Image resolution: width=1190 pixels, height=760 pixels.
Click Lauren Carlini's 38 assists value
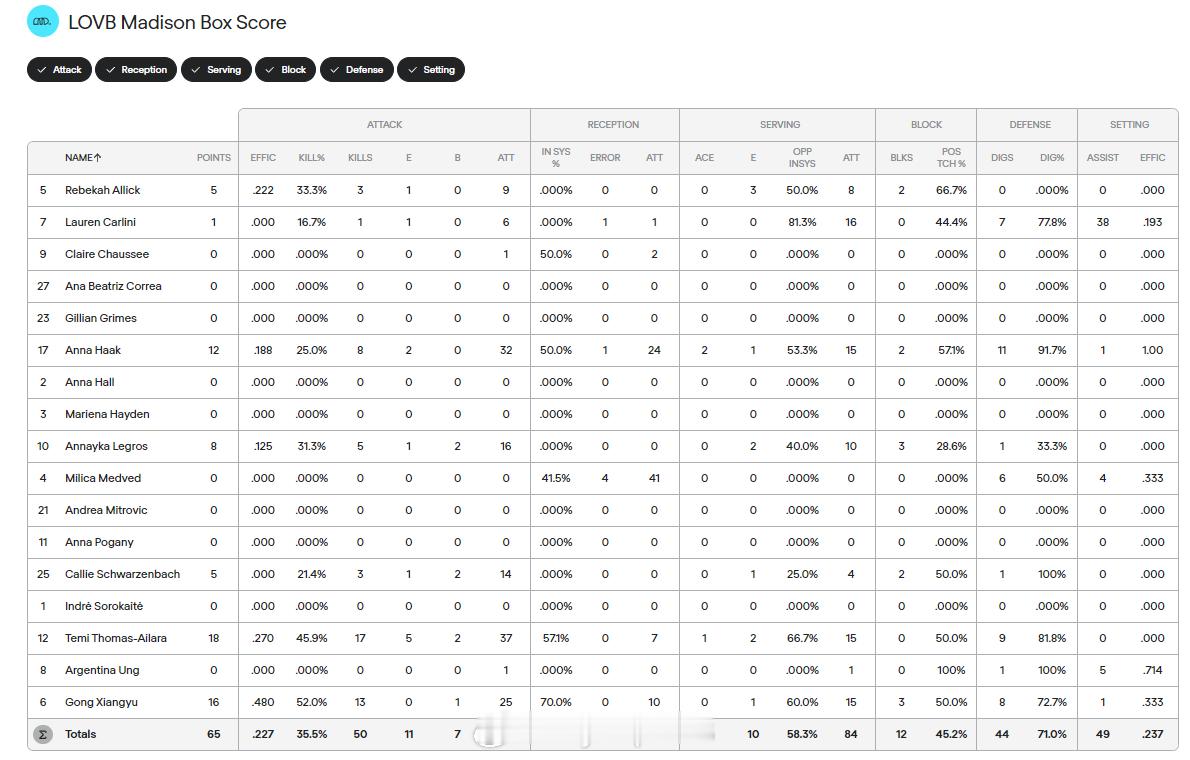tap(1103, 222)
